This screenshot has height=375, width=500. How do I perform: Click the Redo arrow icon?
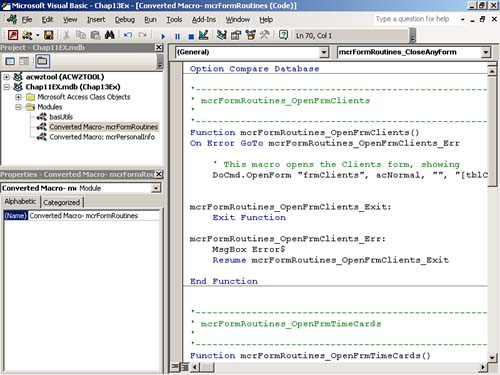pyautogui.click(x=143, y=35)
